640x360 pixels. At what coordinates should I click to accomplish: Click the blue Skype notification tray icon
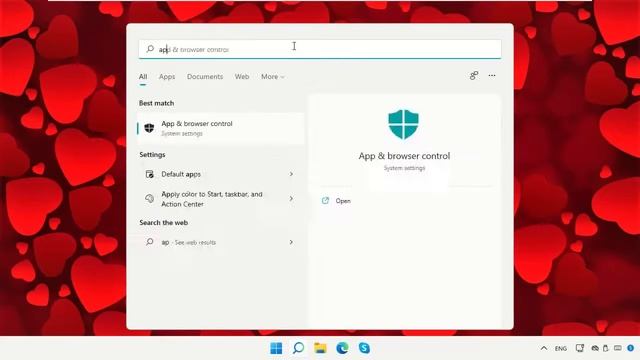click(631, 348)
